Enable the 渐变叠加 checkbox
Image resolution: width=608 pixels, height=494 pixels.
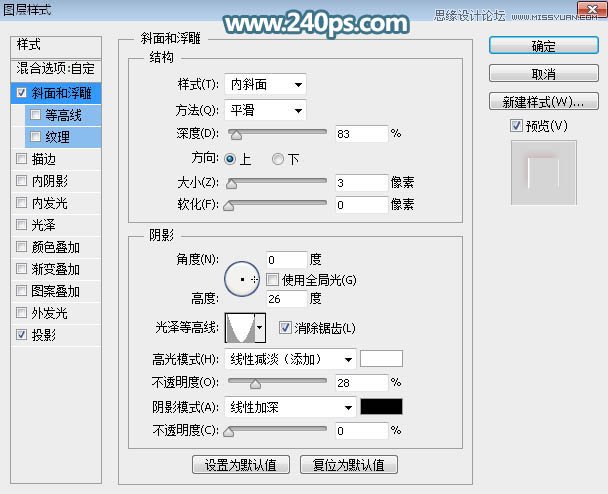point(21,268)
